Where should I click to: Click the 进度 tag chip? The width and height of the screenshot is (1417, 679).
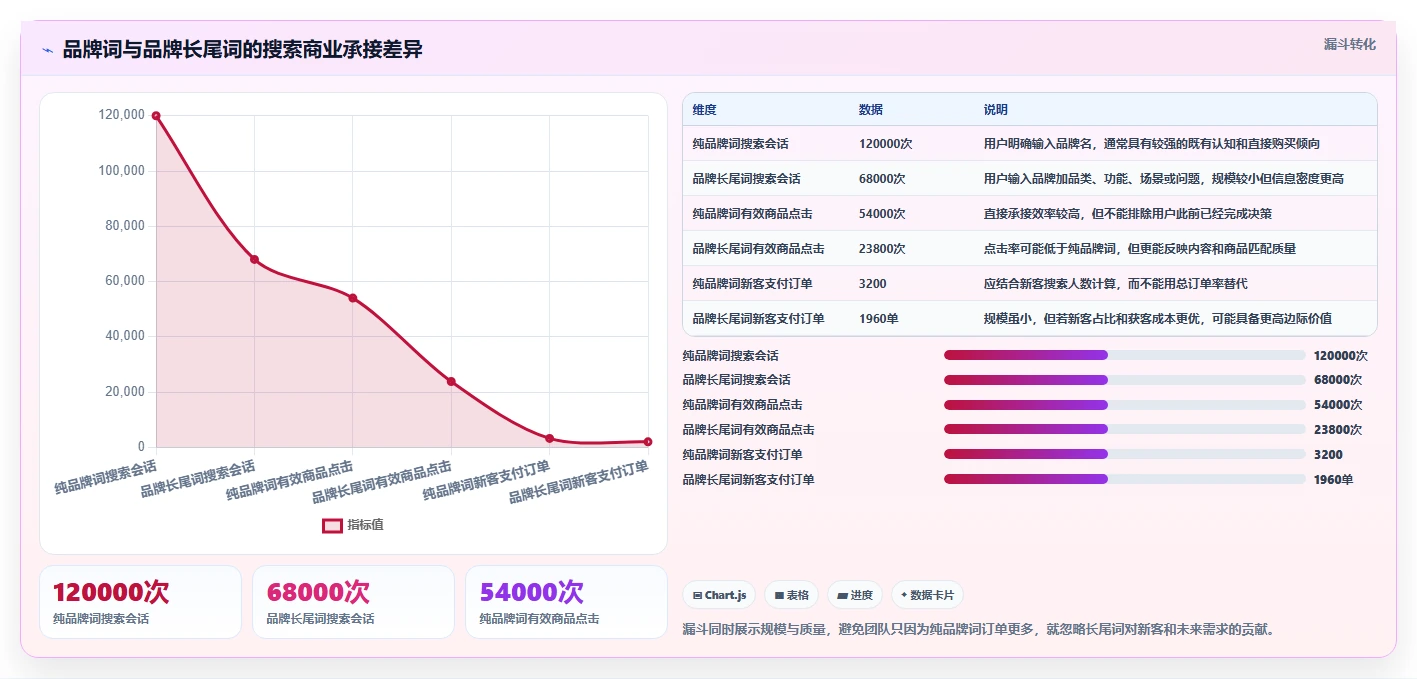point(855,595)
